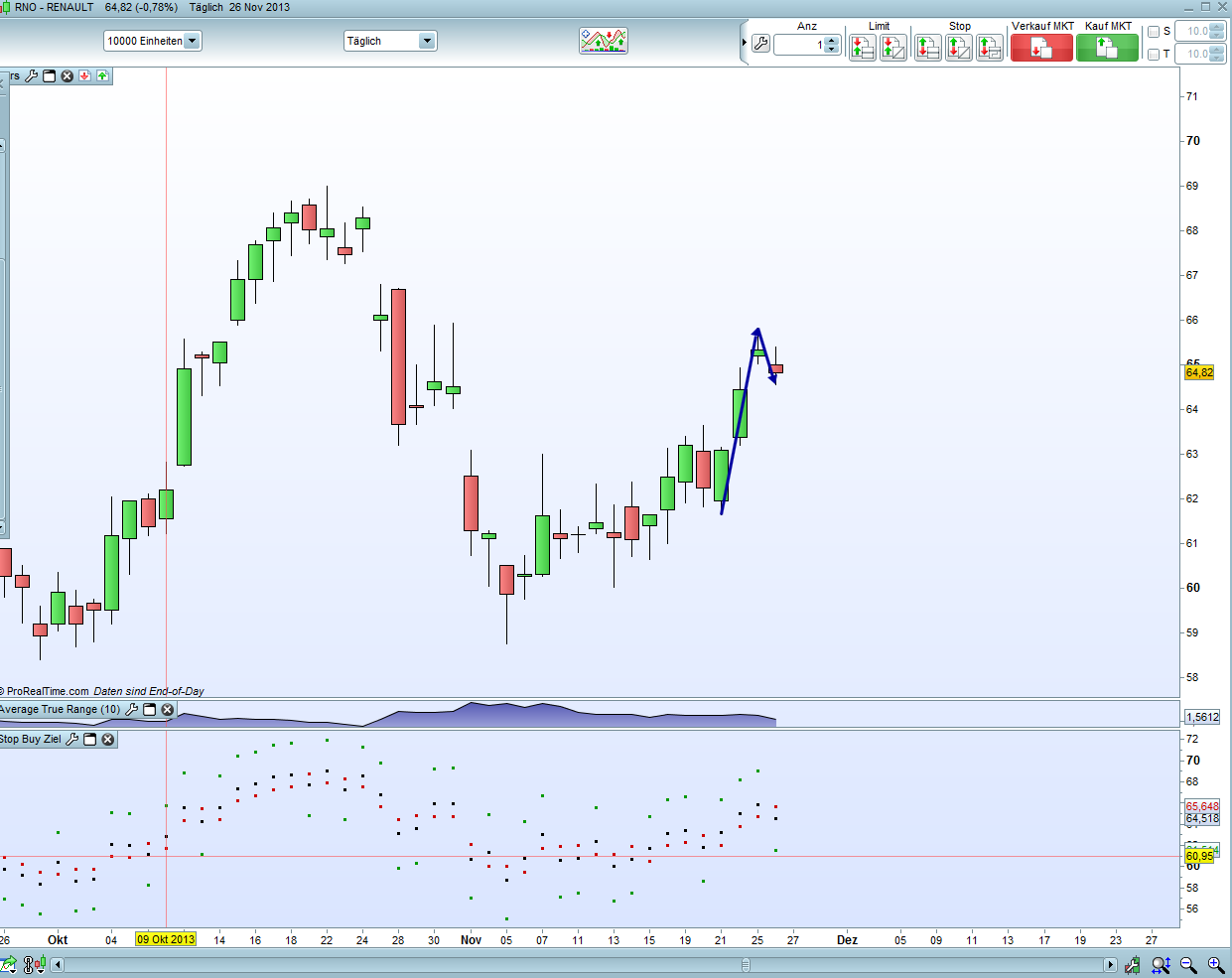Click first Limit order icon

coord(863,47)
